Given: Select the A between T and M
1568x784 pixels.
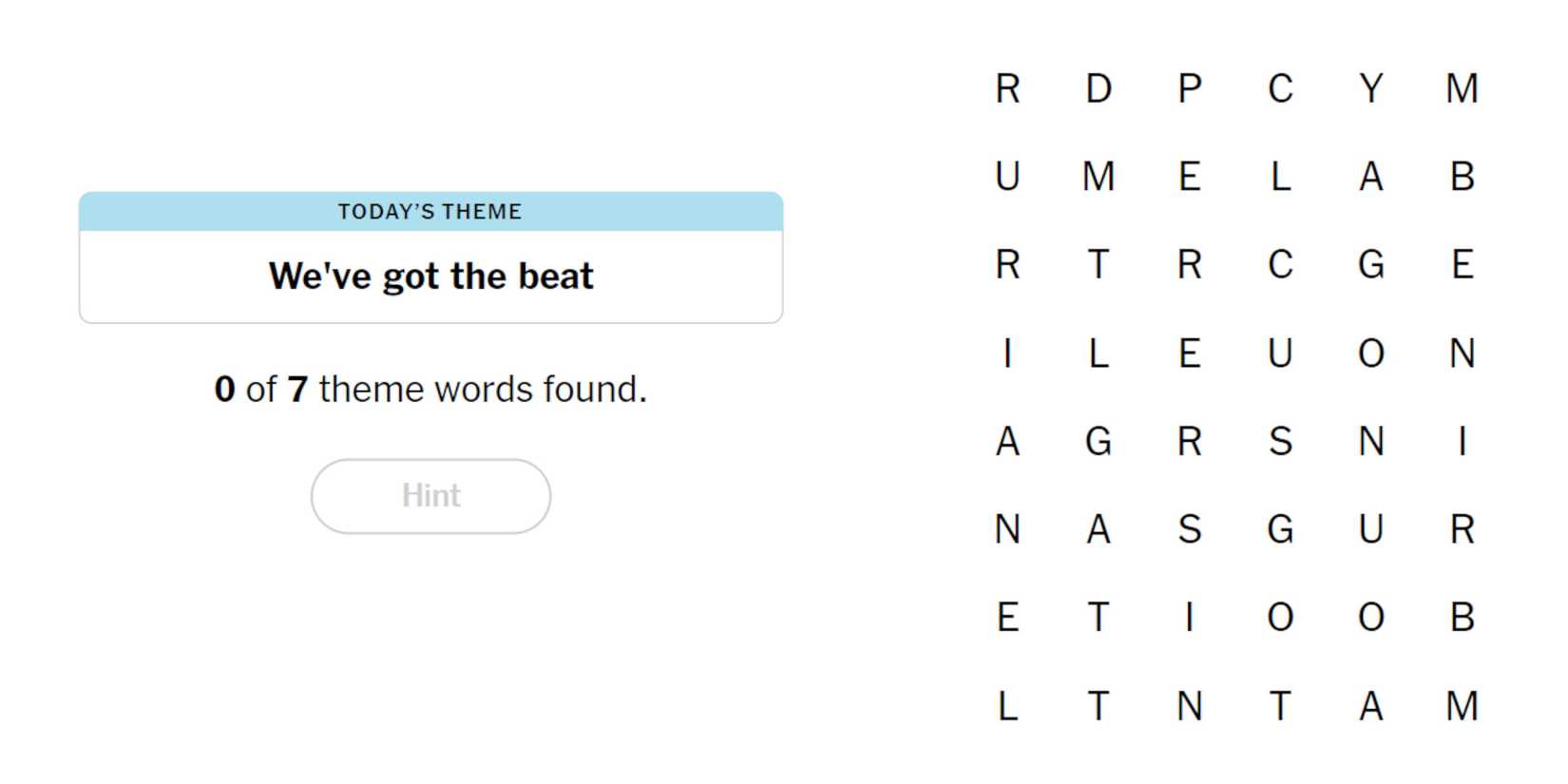Looking at the screenshot, I should coord(1370,706).
